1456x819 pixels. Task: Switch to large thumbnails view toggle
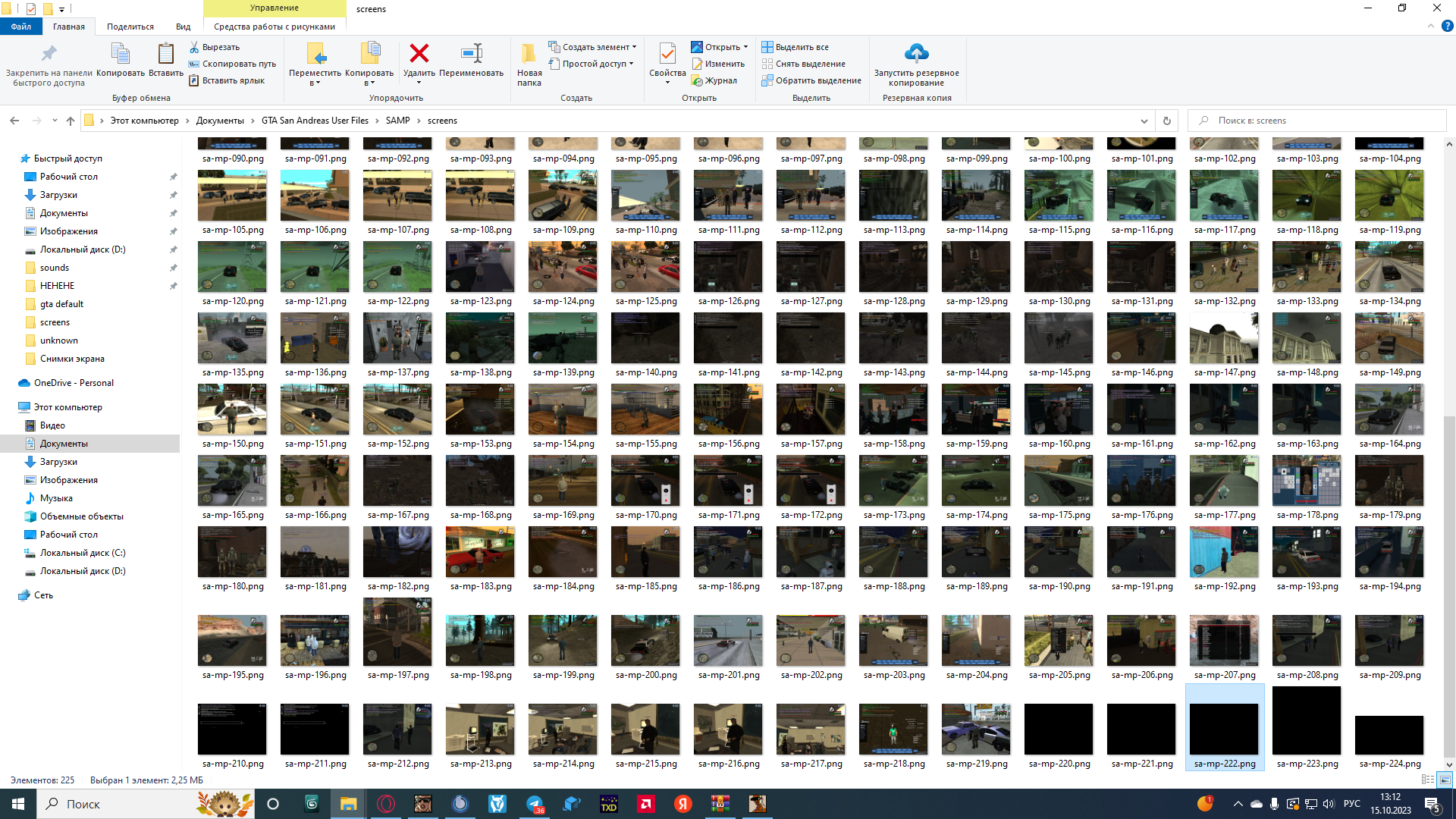click(1445, 780)
